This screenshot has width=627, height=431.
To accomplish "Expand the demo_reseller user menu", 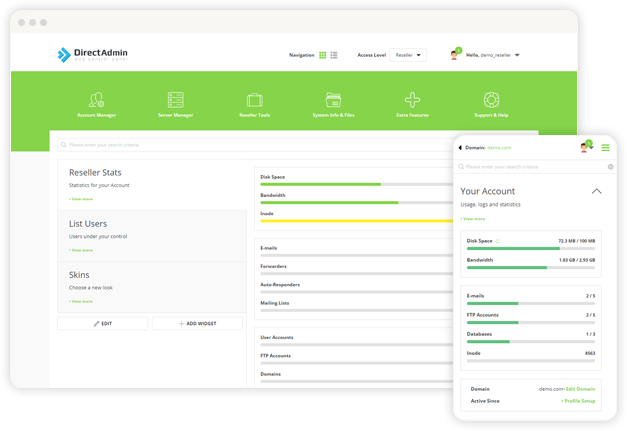I will pyautogui.click(x=492, y=55).
